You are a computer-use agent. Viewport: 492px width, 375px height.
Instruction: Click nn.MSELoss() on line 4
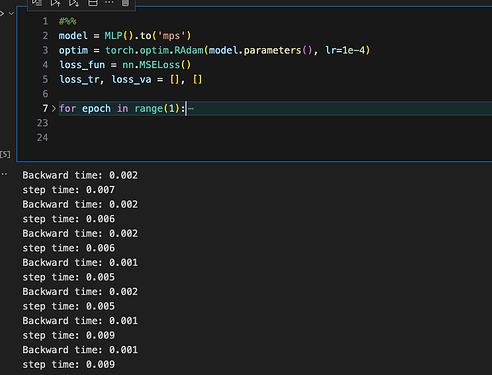[156, 65]
